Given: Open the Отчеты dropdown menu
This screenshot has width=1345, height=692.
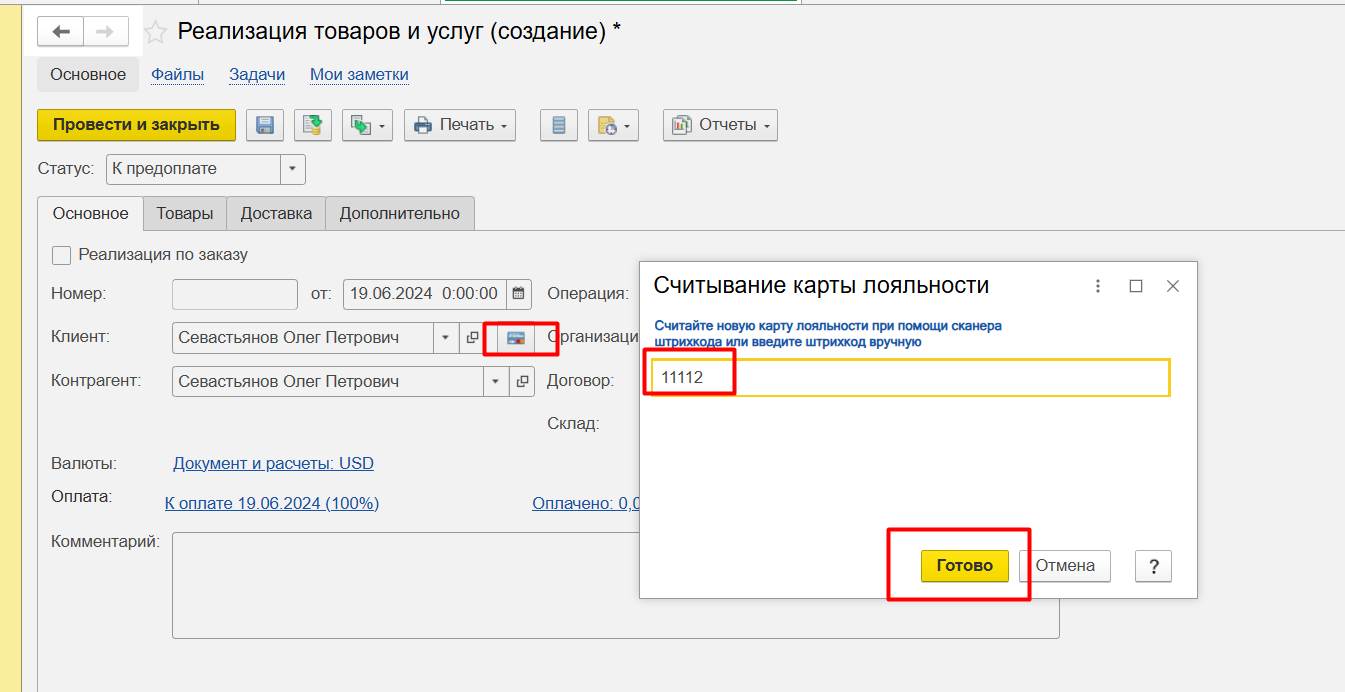Looking at the screenshot, I should (x=720, y=125).
